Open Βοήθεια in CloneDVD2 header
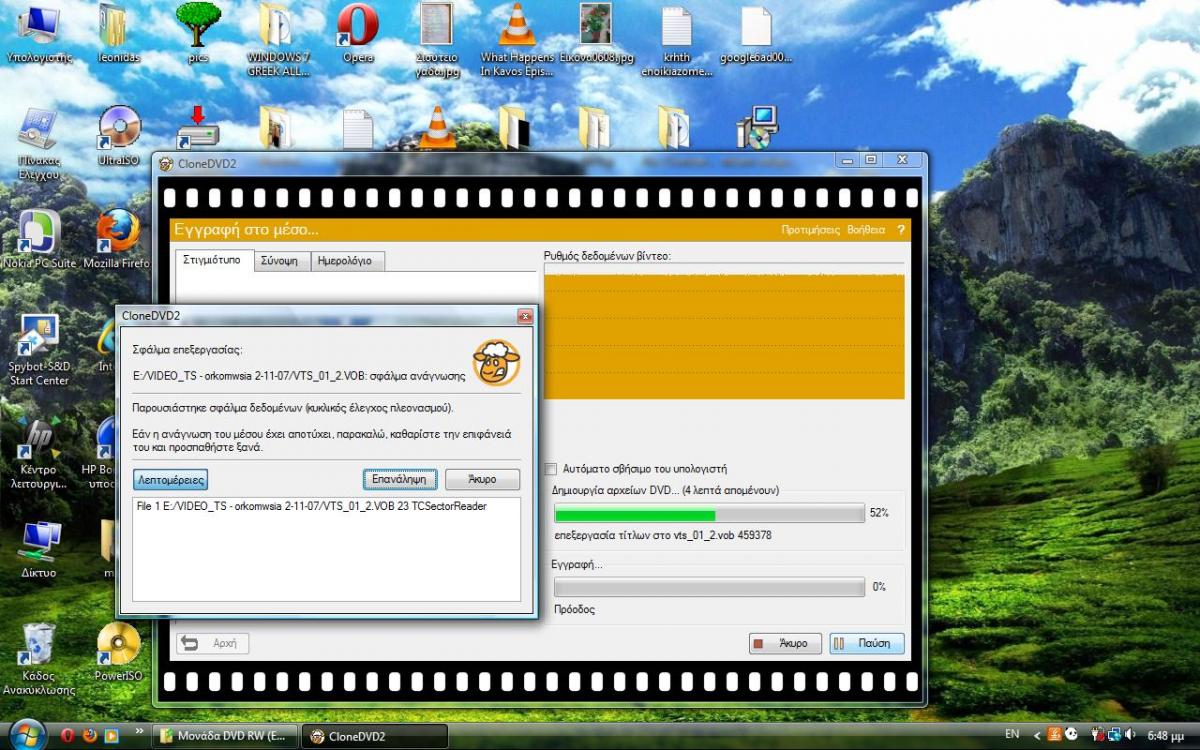Image resolution: width=1200 pixels, height=750 pixels. click(x=866, y=230)
